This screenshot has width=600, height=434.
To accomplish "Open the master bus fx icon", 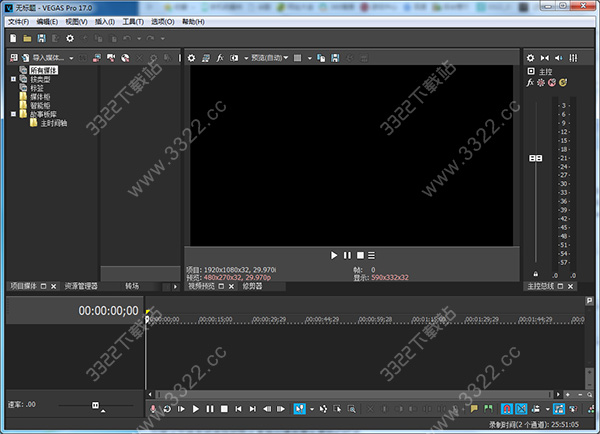I will (531, 82).
